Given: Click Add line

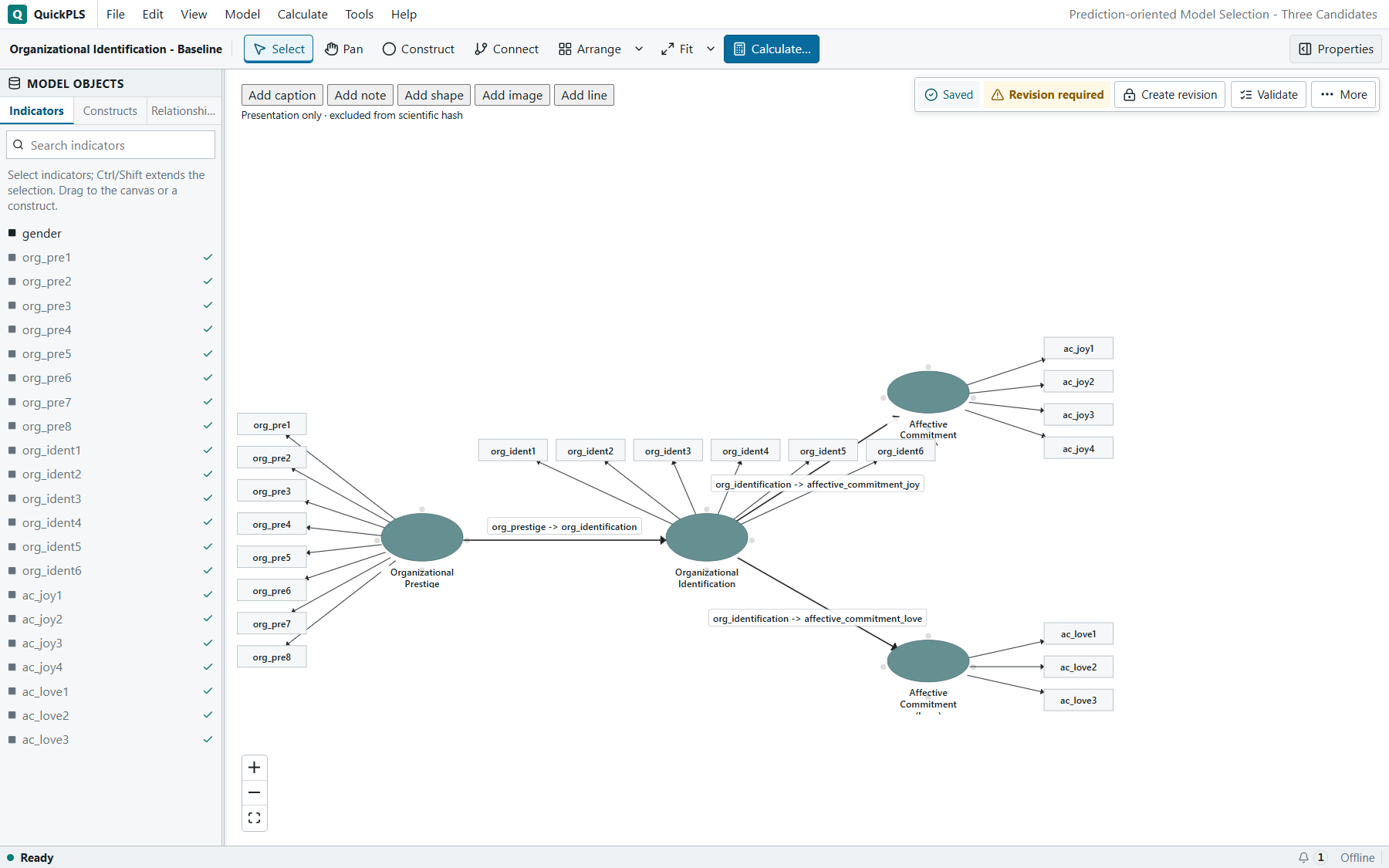Looking at the screenshot, I should [584, 95].
